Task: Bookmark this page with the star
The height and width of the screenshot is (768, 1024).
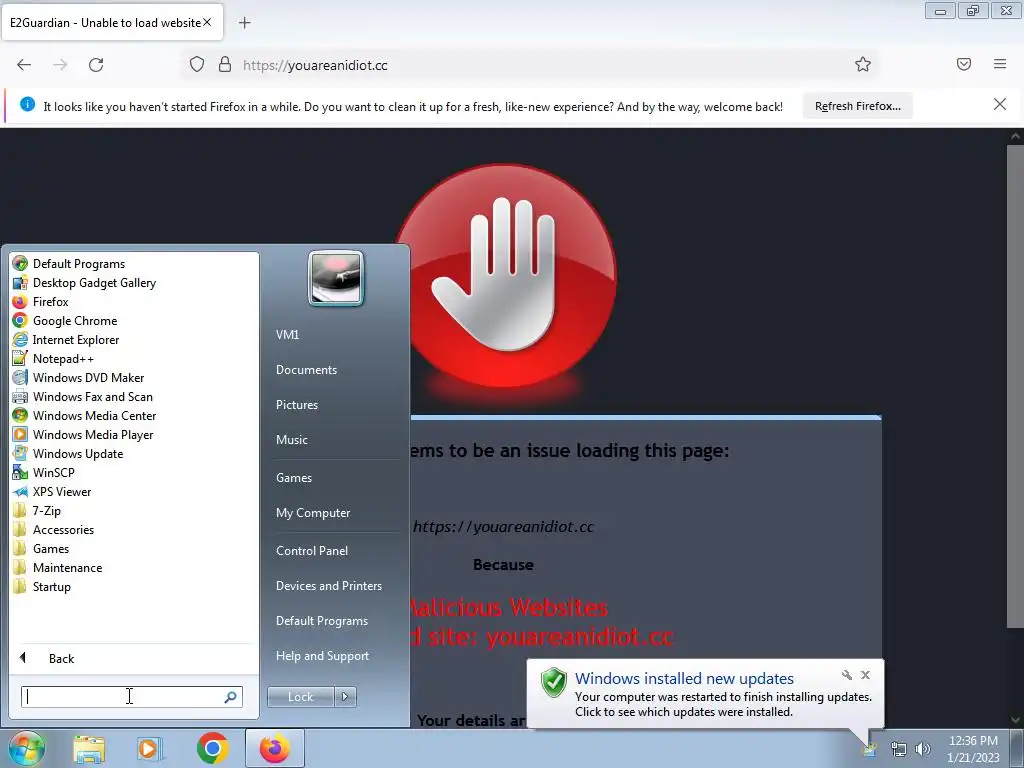Action: (x=863, y=64)
